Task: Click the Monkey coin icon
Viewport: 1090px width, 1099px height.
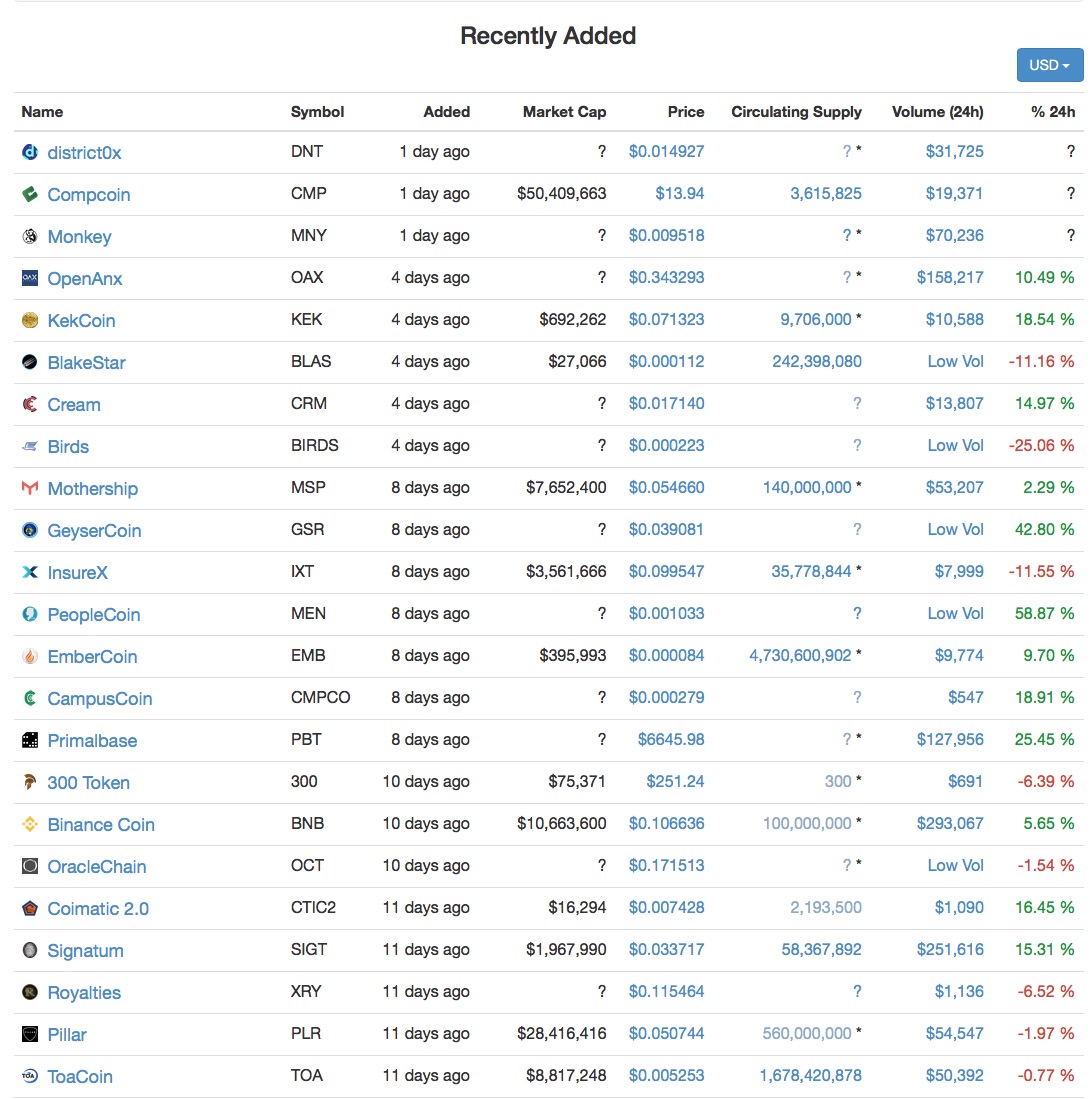Action: 29,236
